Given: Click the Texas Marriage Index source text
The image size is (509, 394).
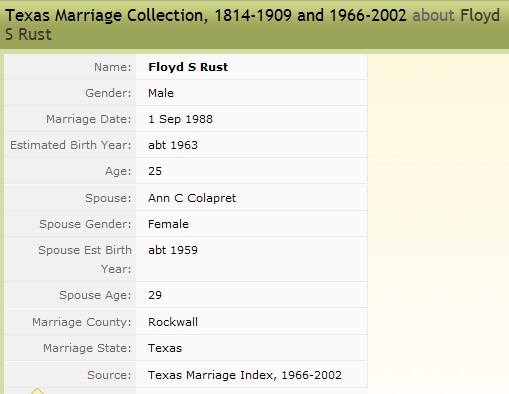Looking at the screenshot, I should tap(245, 375).
